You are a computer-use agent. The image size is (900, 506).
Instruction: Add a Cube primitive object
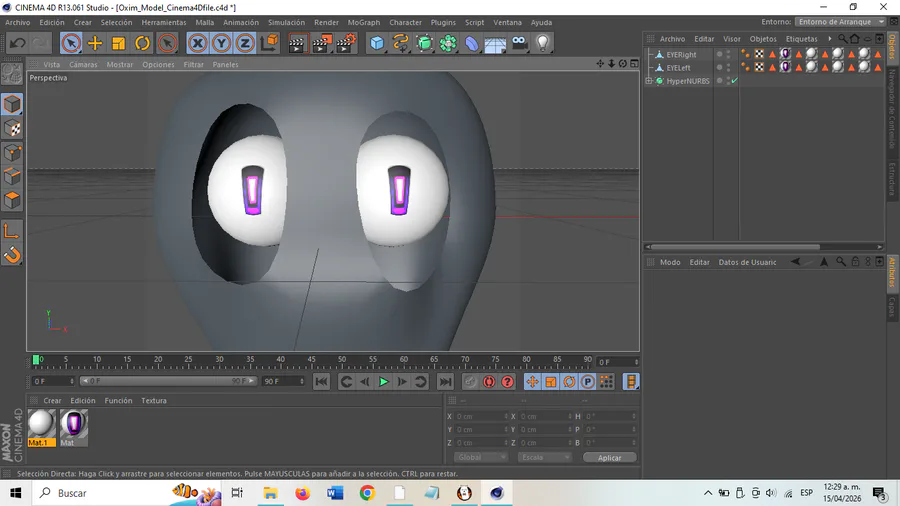tap(377, 43)
